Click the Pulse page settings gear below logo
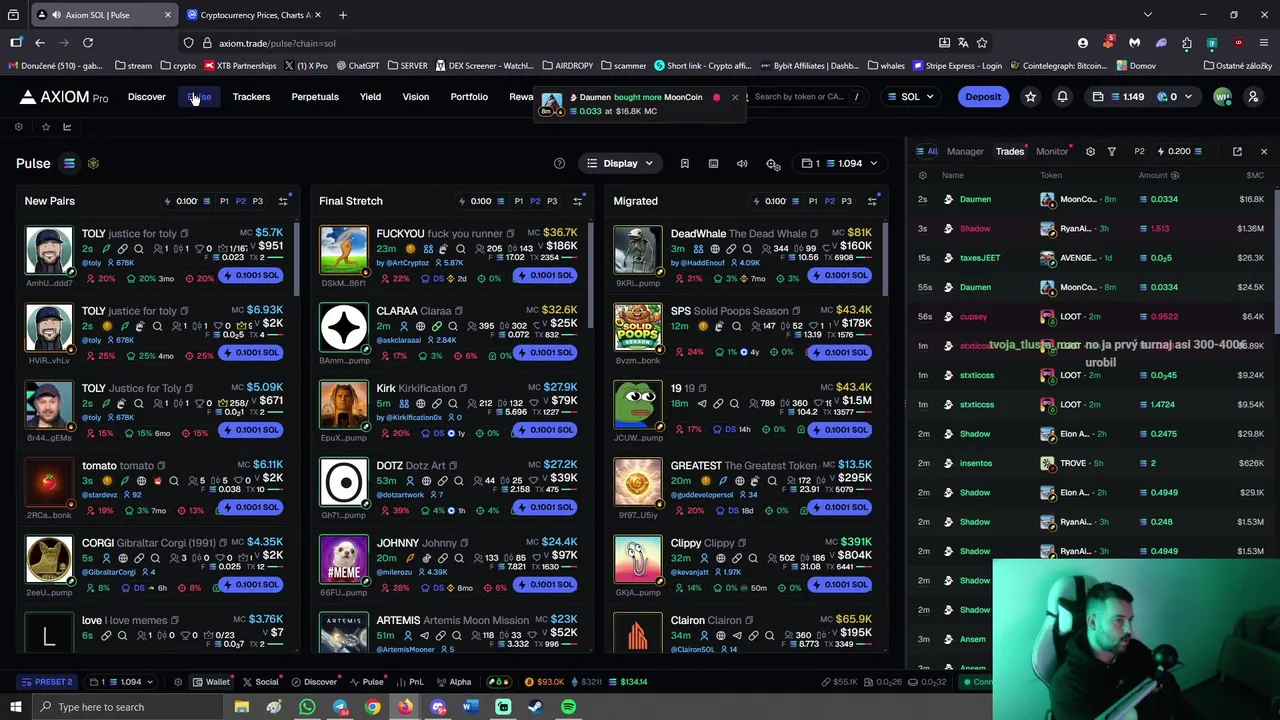The image size is (1280, 720). [18, 127]
